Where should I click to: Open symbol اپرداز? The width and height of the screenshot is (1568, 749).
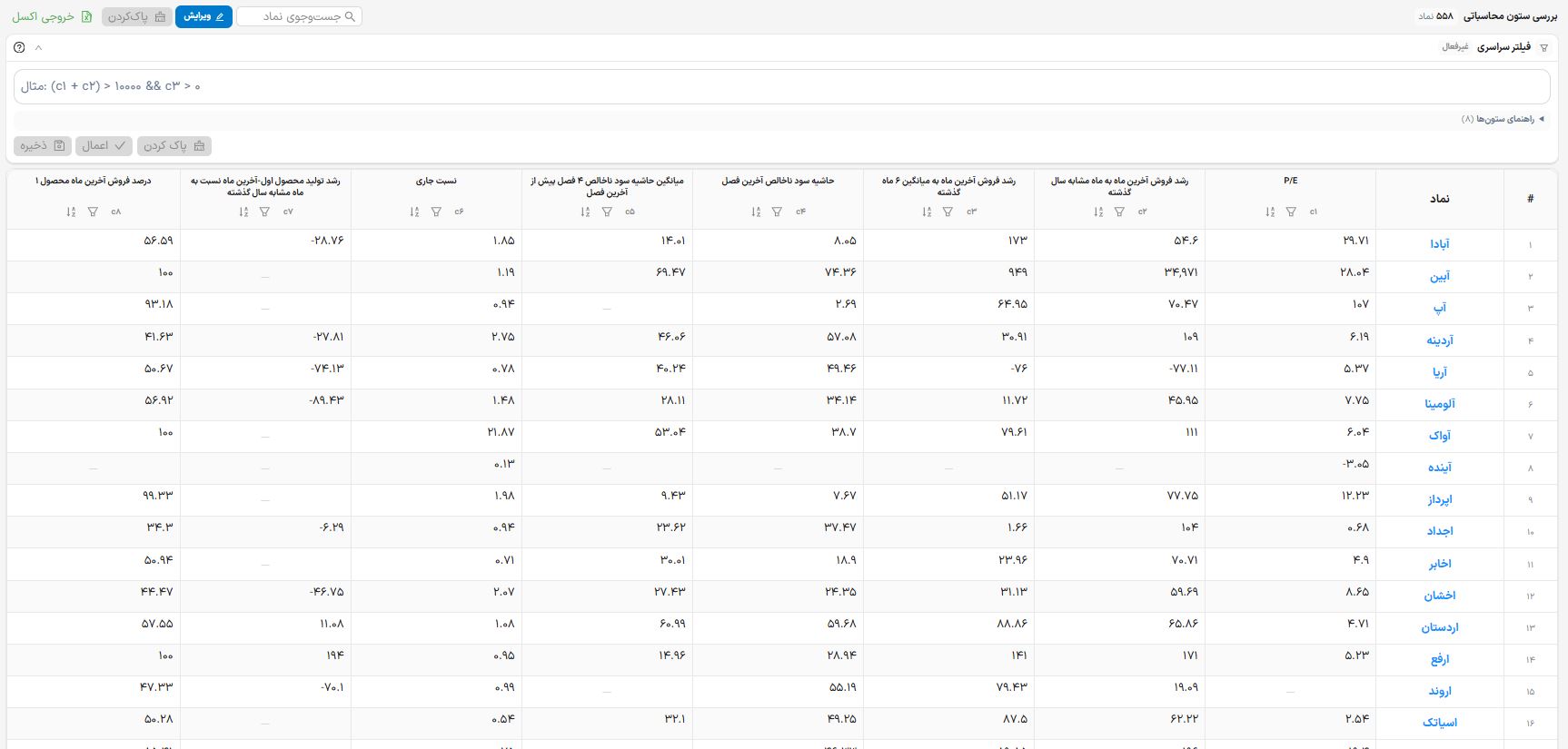coord(1440,499)
